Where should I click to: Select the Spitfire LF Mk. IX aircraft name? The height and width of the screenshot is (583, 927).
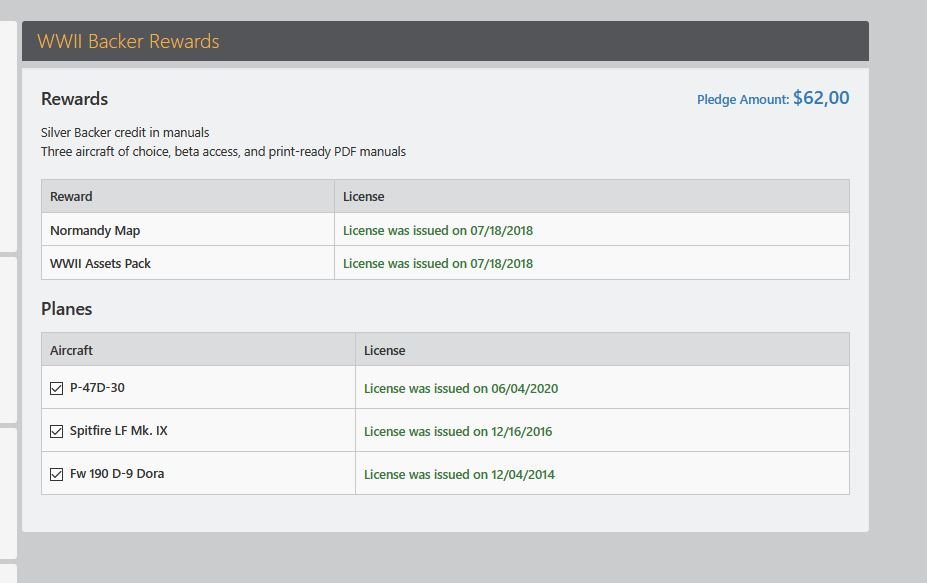coord(119,430)
